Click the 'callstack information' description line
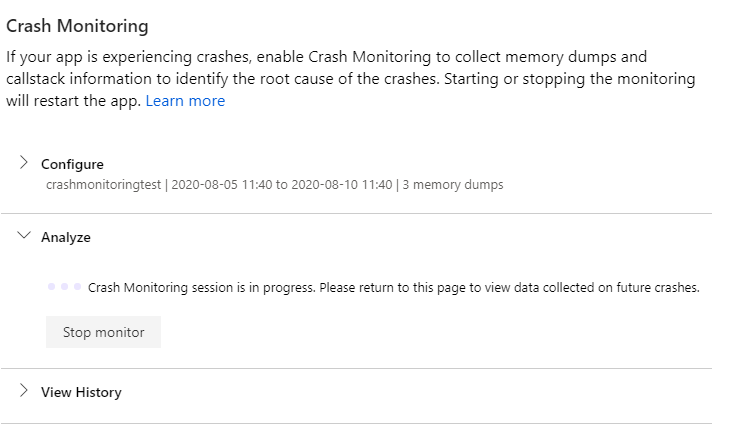 click(350, 79)
